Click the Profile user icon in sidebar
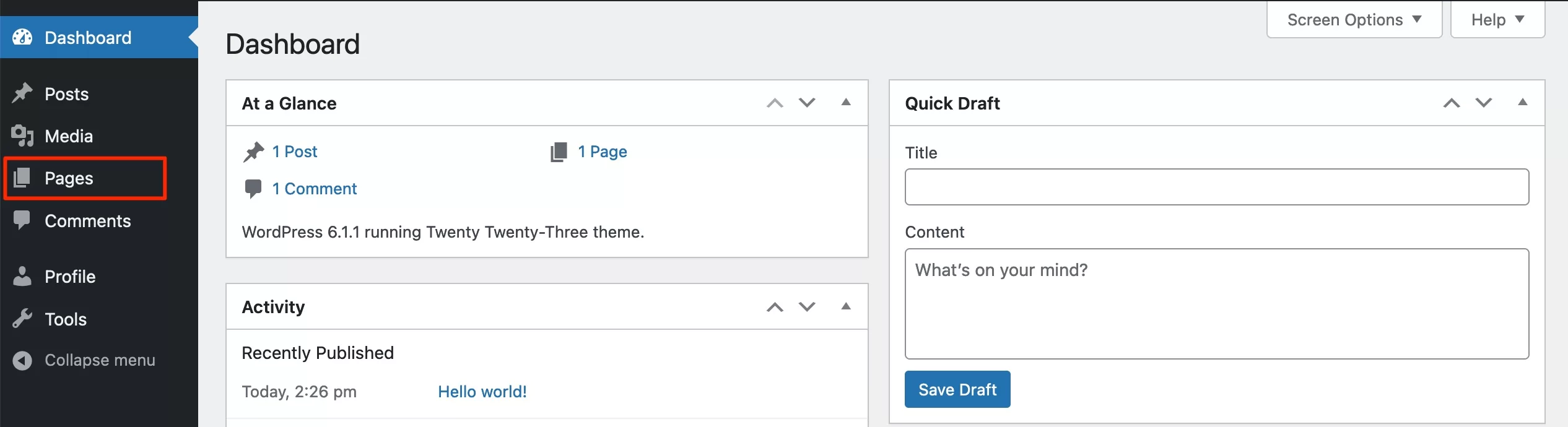This screenshot has width=1568, height=427. point(22,276)
